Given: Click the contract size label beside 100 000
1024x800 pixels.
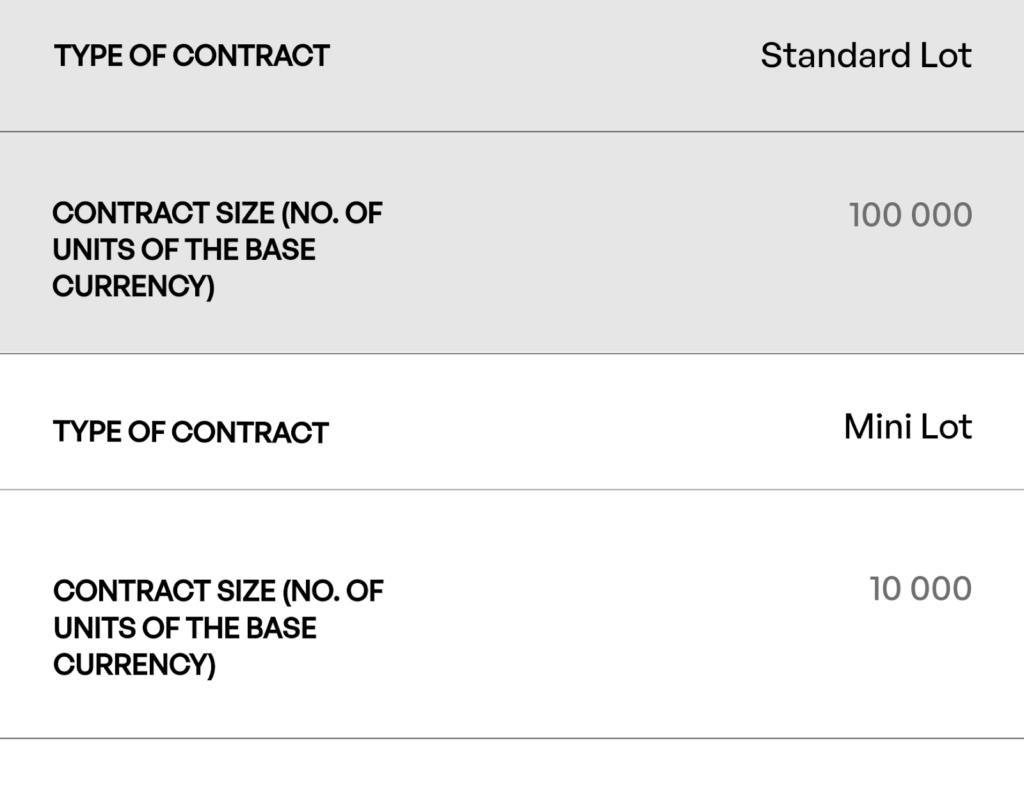Looking at the screenshot, I should point(217,249).
